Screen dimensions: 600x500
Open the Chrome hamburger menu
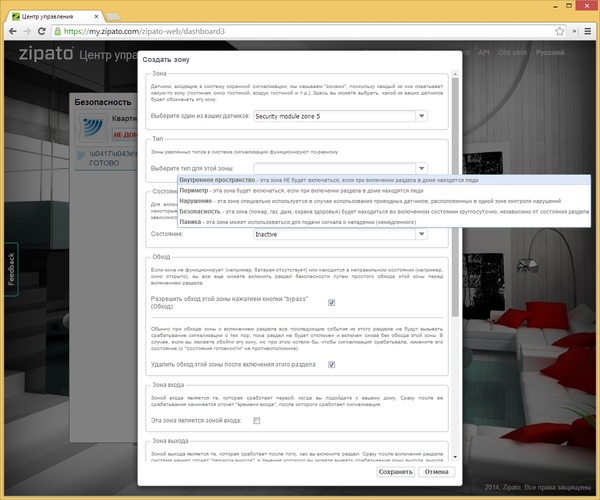[x=588, y=31]
